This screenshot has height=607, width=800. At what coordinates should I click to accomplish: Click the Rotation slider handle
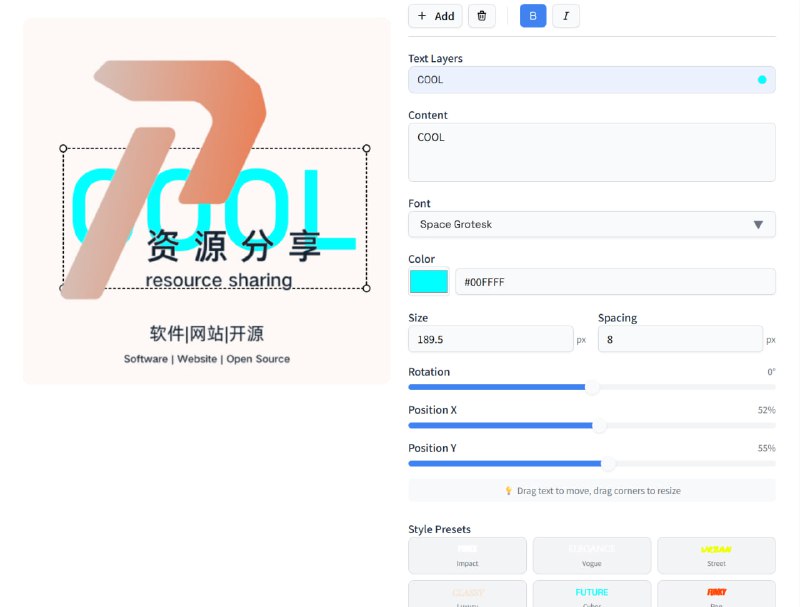592,387
